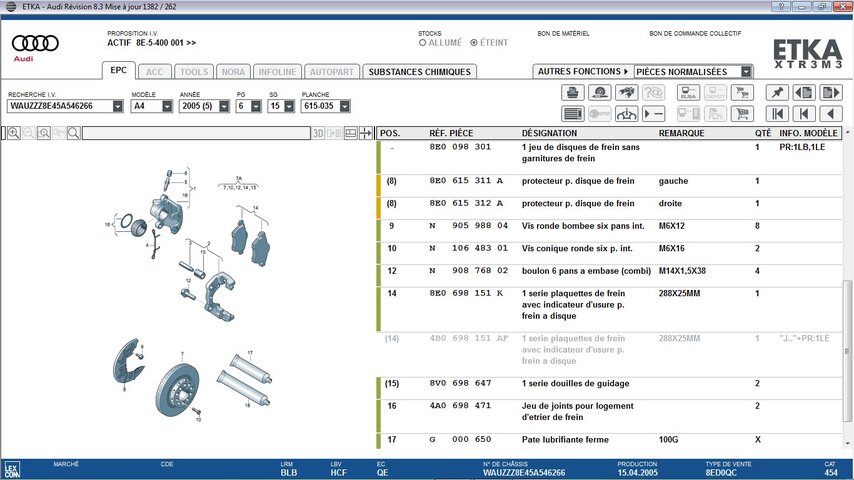Zoom in on the illustration
The height and width of the screenshot is (480, 854).
pyautogui.click(x=14, y=133)
